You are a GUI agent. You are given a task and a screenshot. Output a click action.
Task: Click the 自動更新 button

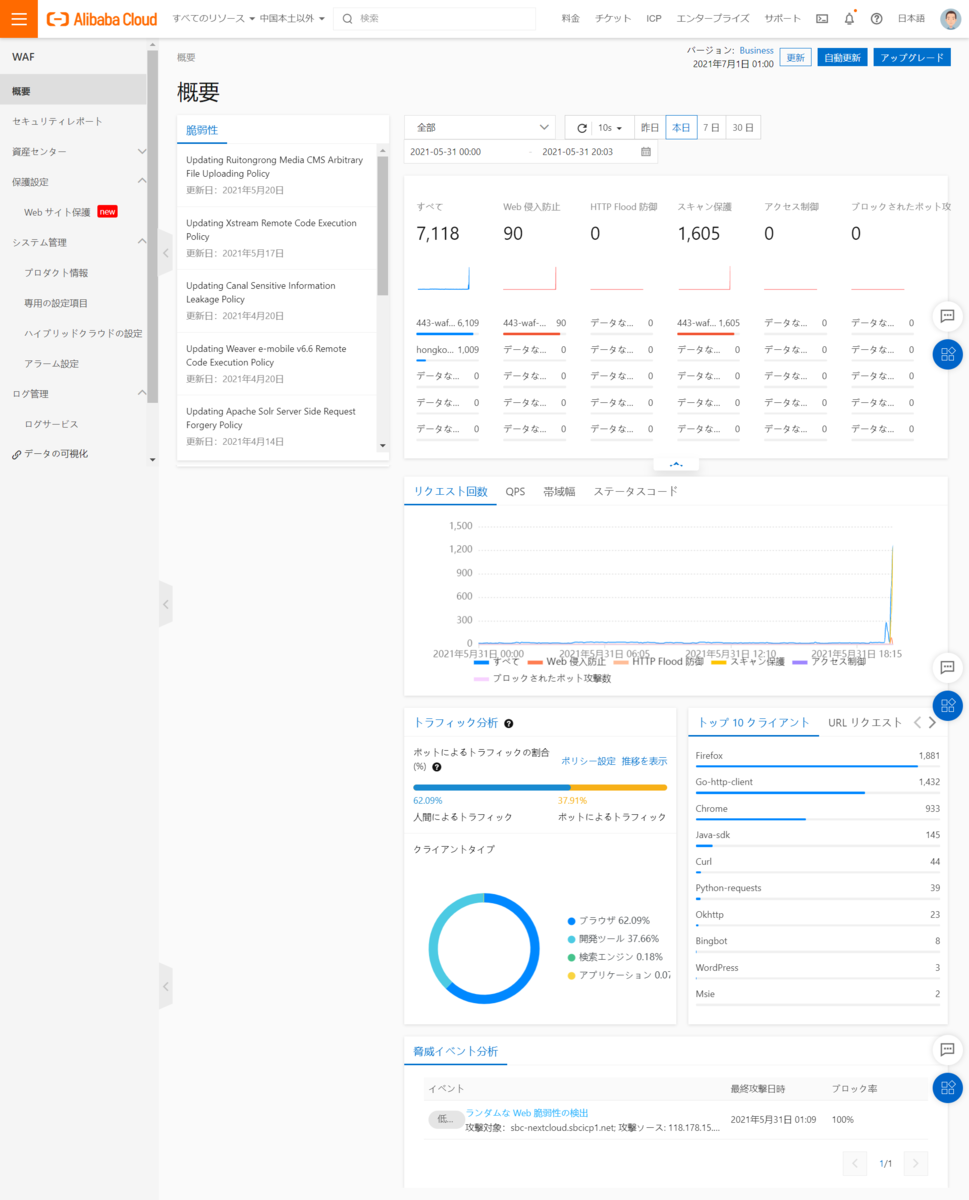841,57
